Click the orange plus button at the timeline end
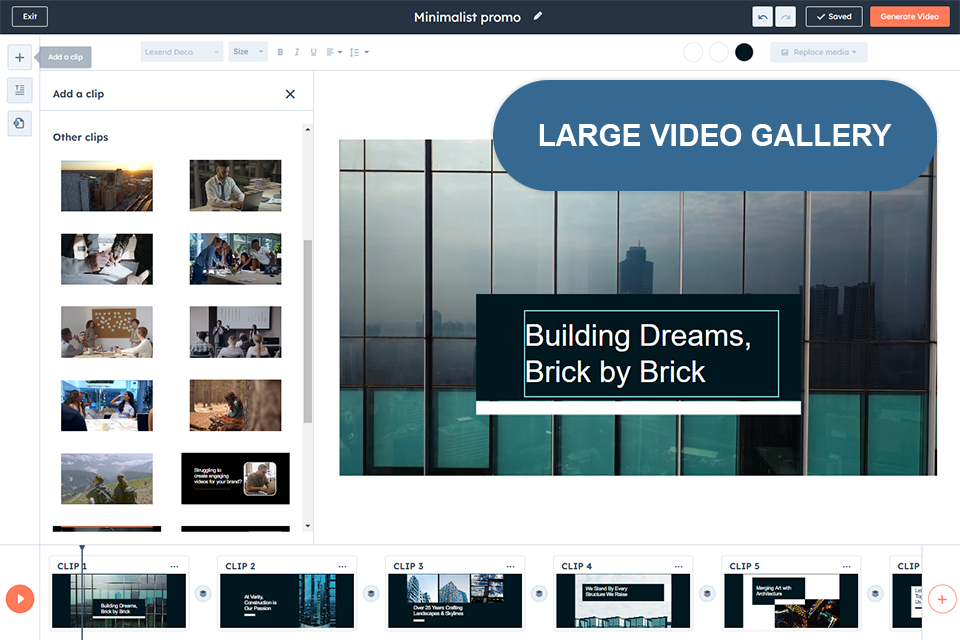This screenshot has height=640, width=960. (942, 598)
